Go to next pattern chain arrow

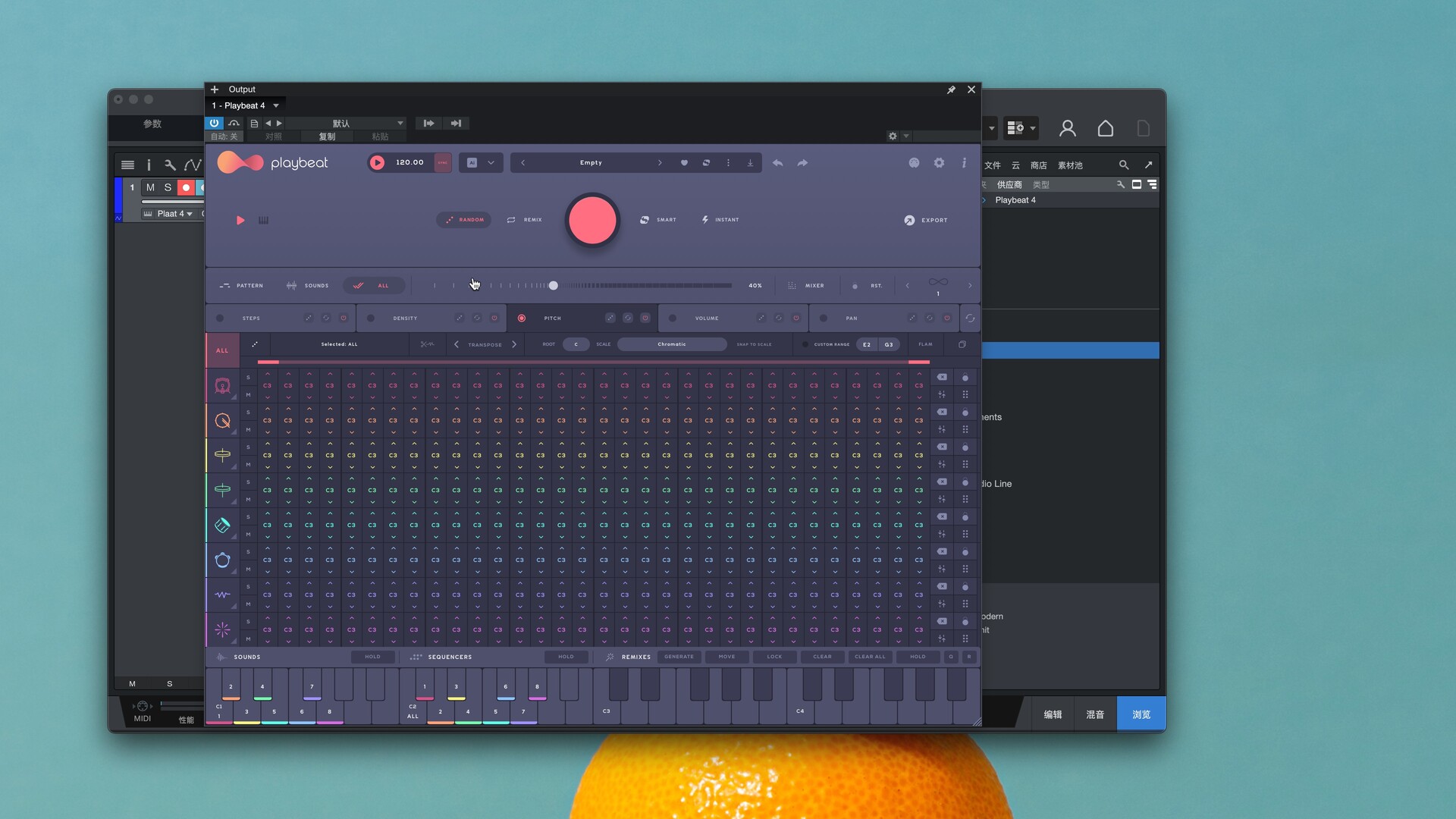point(970,286)
